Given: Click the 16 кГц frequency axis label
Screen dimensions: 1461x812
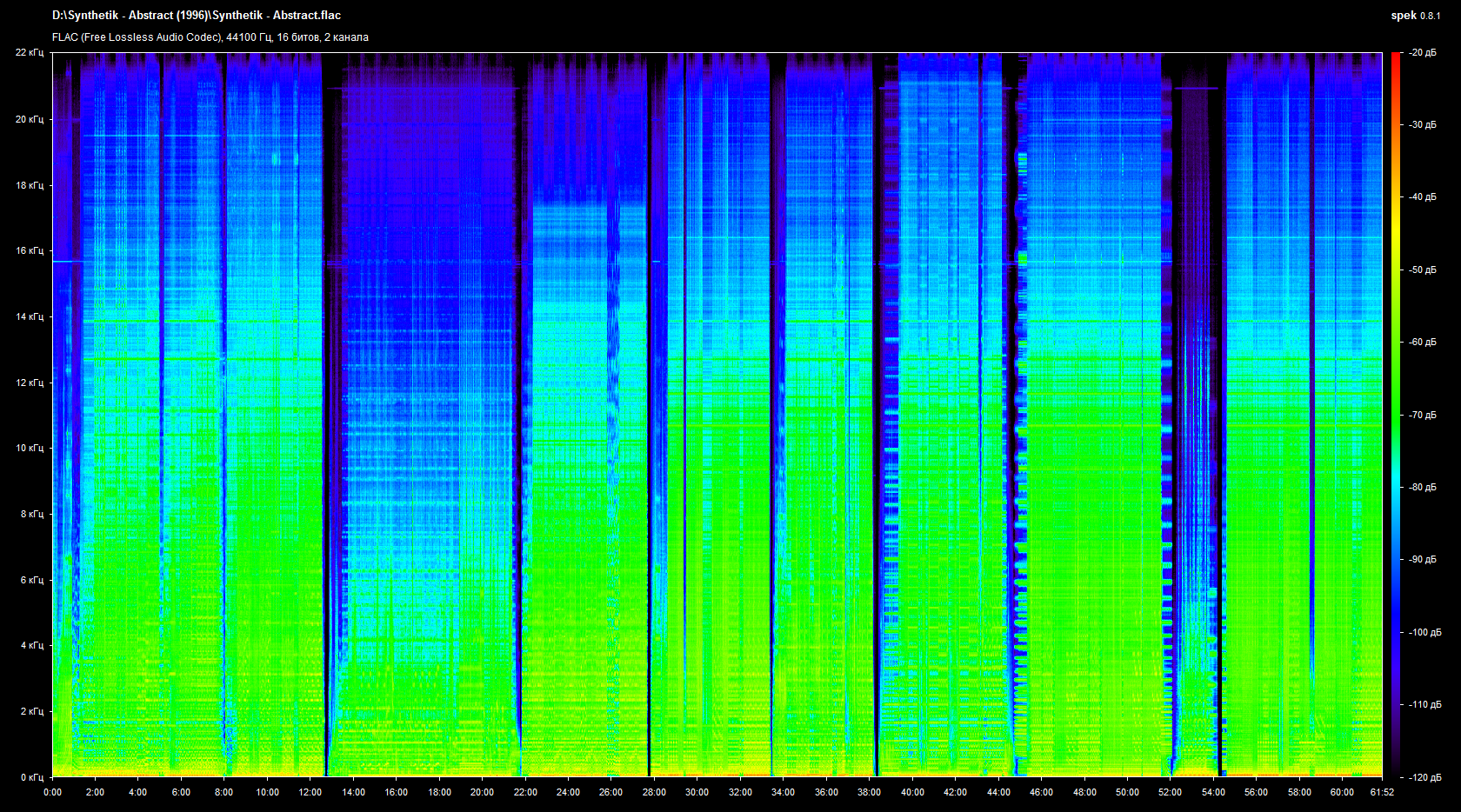Looking at the screenshot, I should coord(30,251).
